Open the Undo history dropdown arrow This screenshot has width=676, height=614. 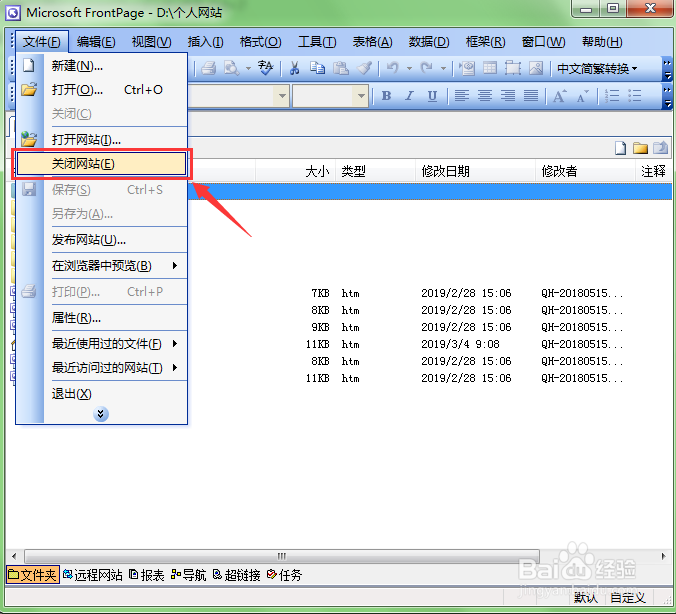tap(409, 68)
